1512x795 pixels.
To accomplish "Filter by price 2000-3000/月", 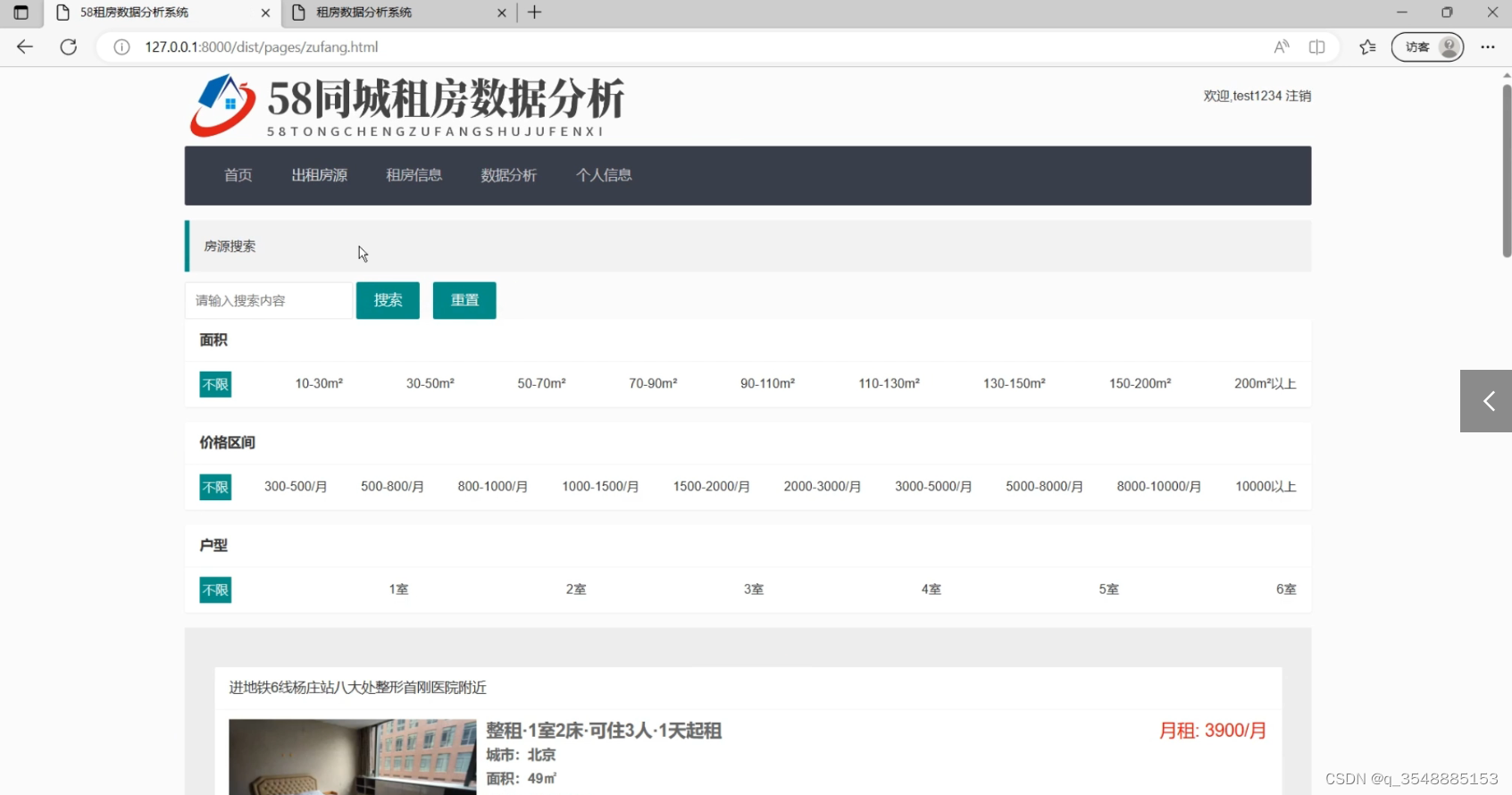I will pos(822,487).
